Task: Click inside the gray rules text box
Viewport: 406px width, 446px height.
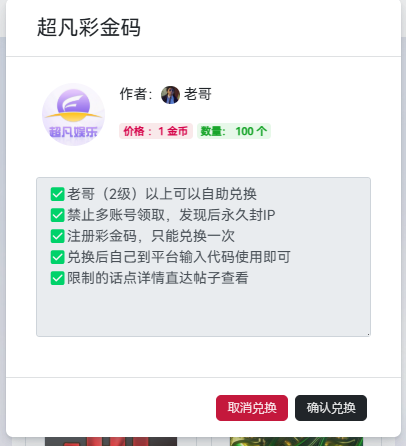Action: coord(203,257)
